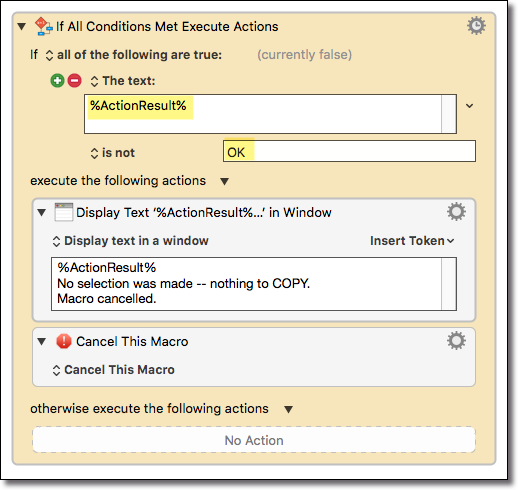The image size is (518, 490).
Task: Click the 'Cancel This Macro' action title
Action: tap(132, 341)
